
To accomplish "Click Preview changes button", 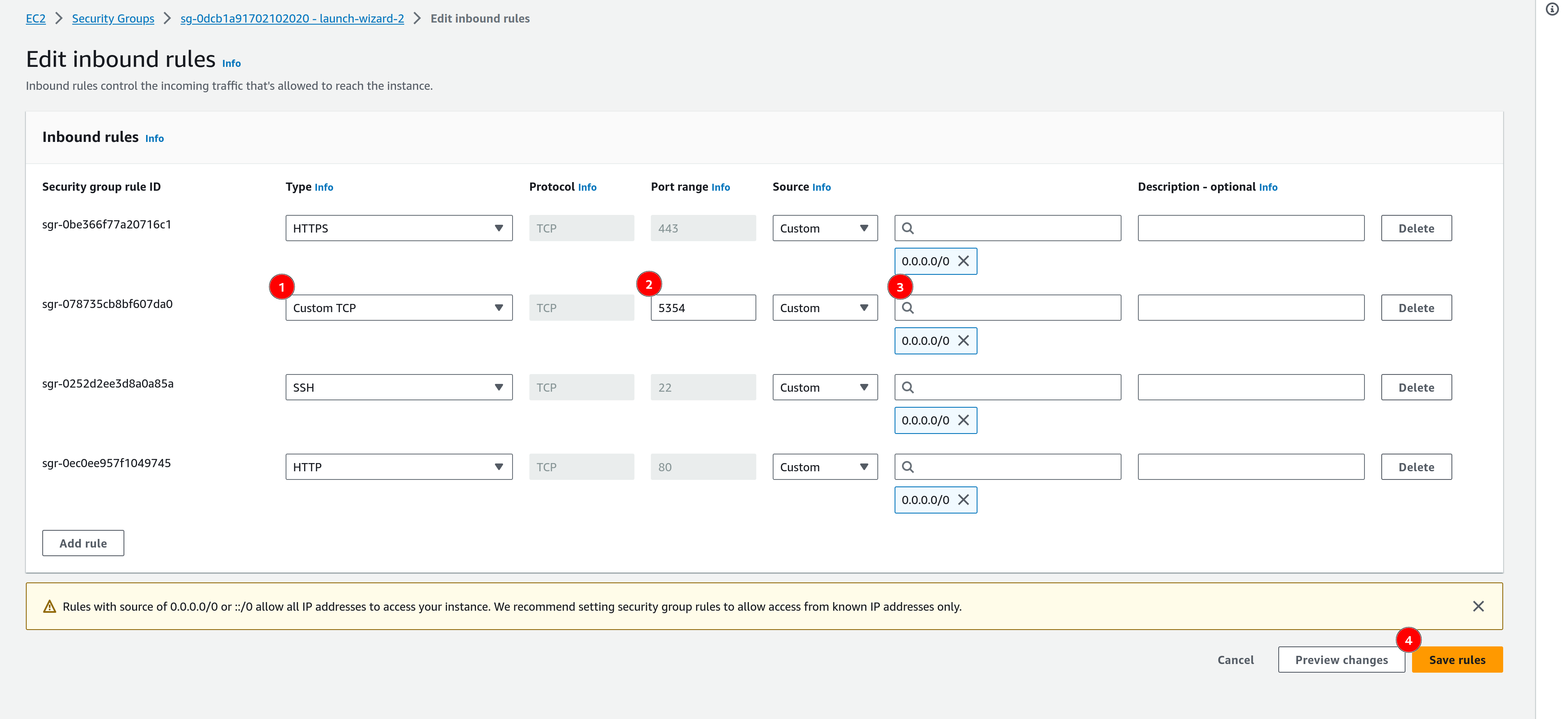I will [1341, 660].
